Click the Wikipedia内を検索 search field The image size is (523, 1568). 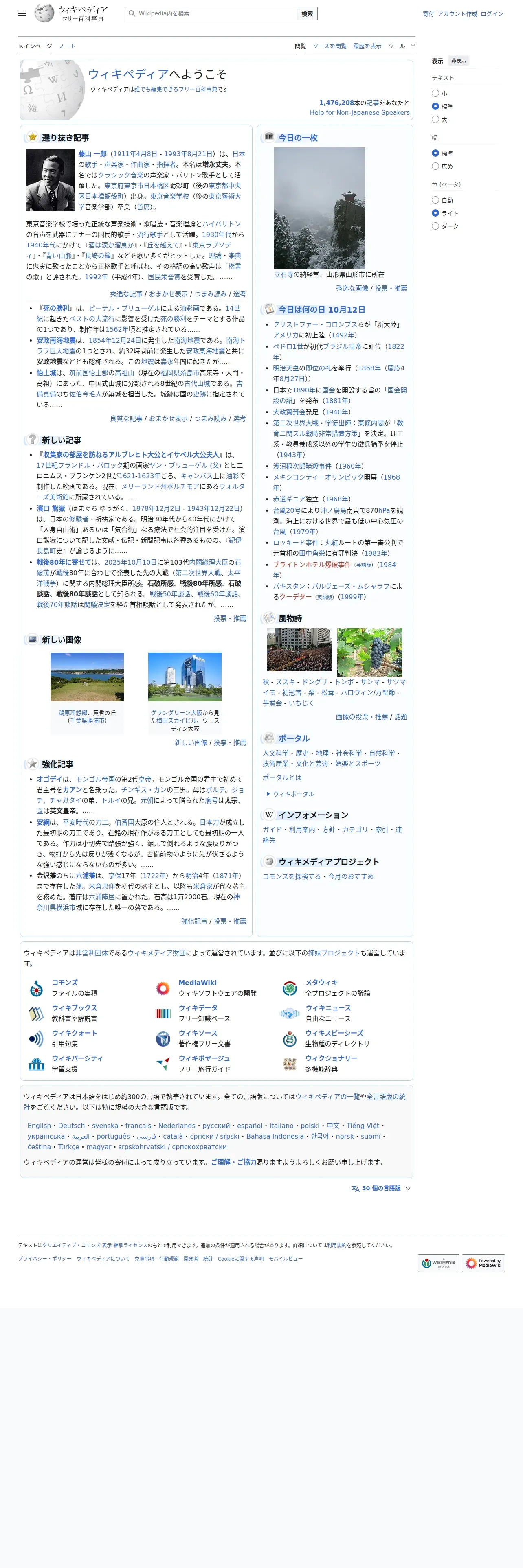[211, 13]
